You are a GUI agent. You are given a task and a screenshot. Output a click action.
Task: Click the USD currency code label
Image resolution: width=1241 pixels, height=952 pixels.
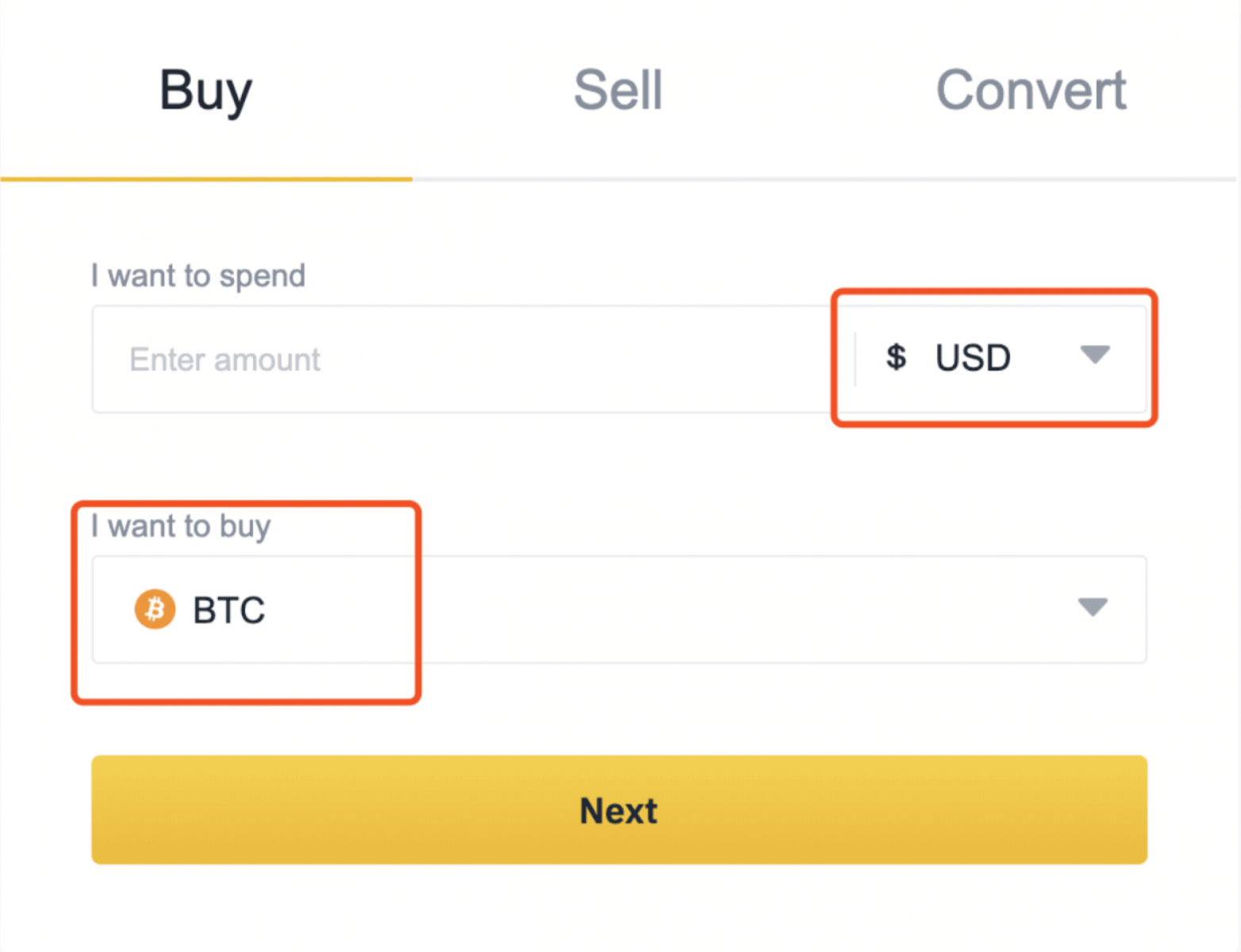[x=973, y=358]
